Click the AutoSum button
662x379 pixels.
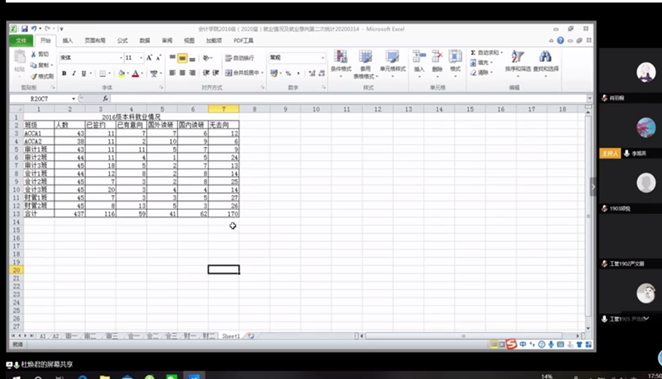tap(487, 53)
